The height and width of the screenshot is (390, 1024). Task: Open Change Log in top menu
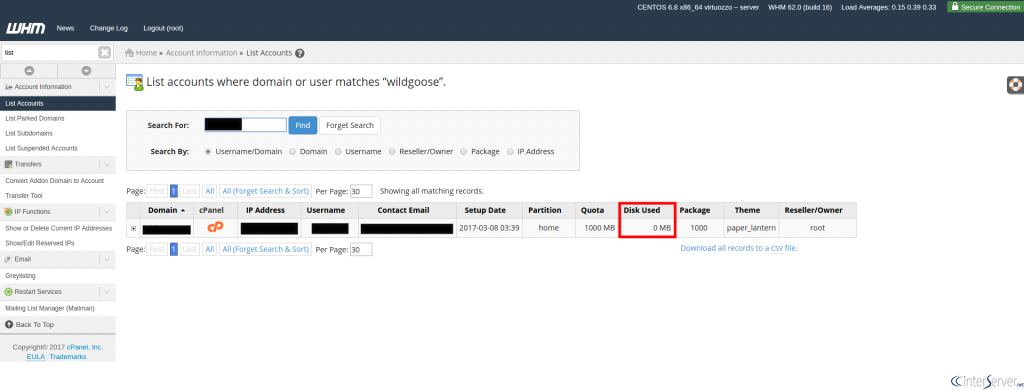109,28
